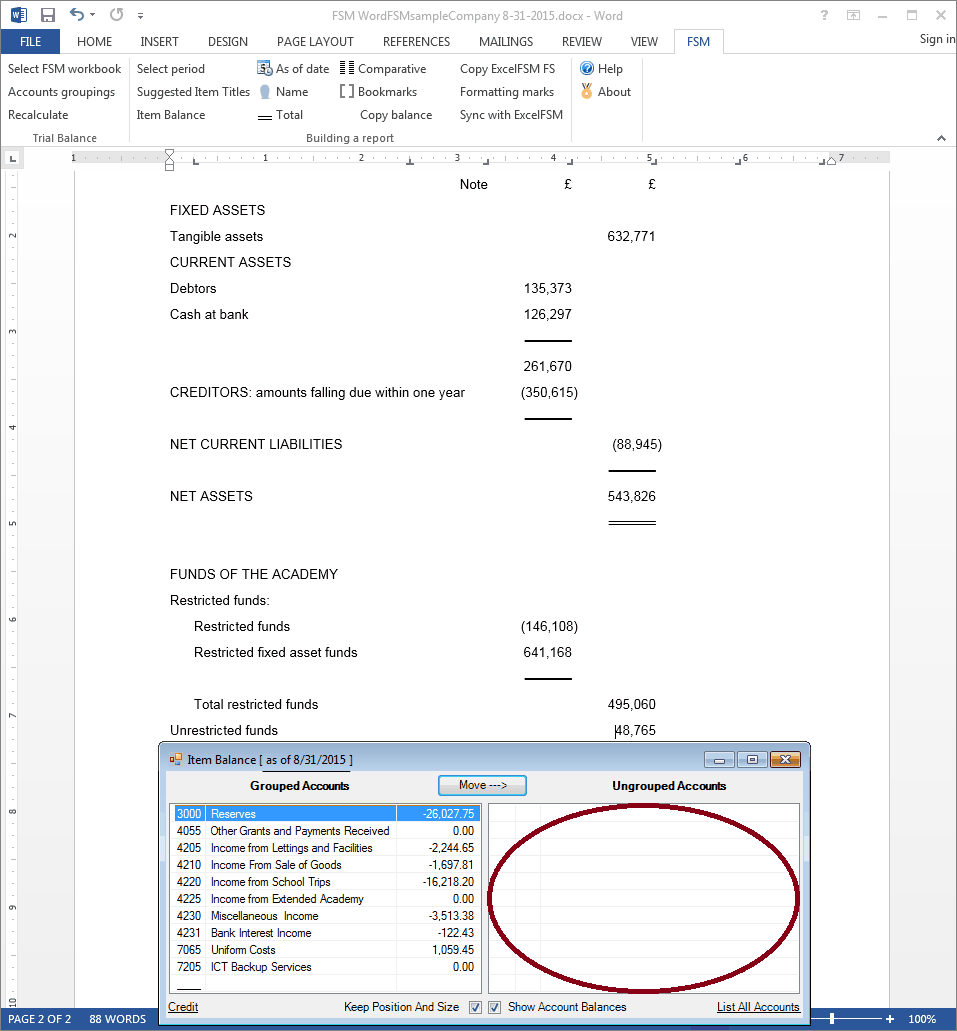Image resolution: width=957 pixels, height=1031 pixels.
Task: Click the As of date icon
Action: [x=264, y=68]
